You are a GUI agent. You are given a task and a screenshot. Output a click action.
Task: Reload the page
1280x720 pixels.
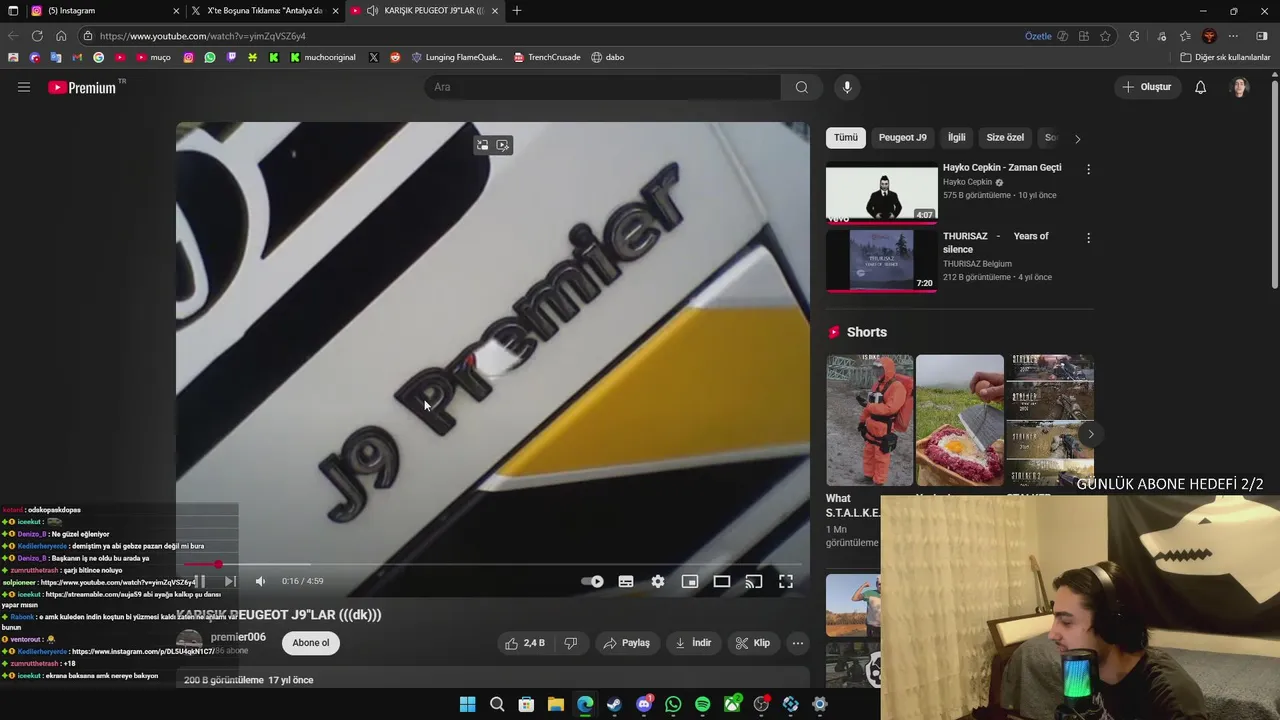point(37,36)
